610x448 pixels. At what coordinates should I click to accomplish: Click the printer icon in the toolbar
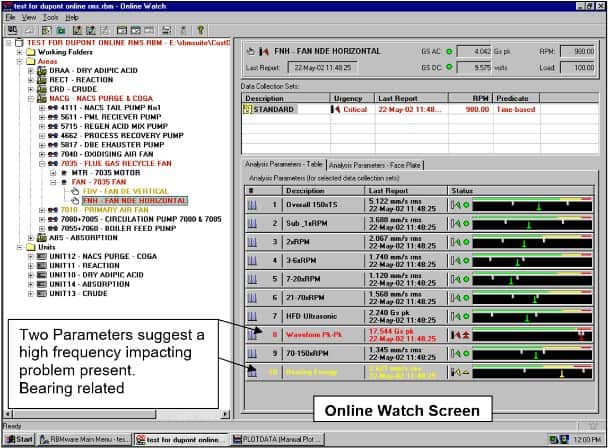167,30
